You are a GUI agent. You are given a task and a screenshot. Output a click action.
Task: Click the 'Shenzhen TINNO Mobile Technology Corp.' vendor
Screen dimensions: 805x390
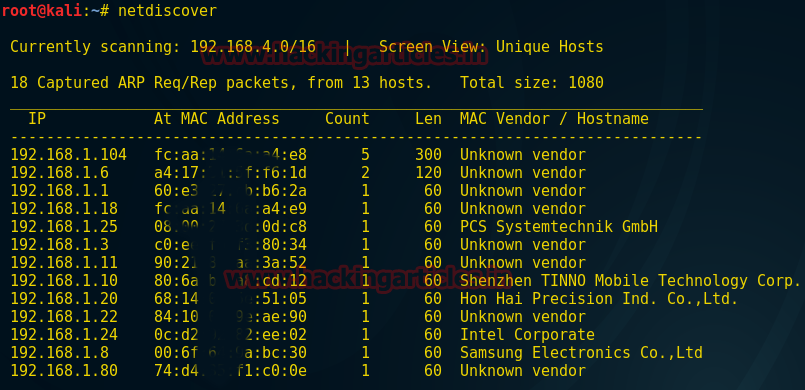coord(630,281)
